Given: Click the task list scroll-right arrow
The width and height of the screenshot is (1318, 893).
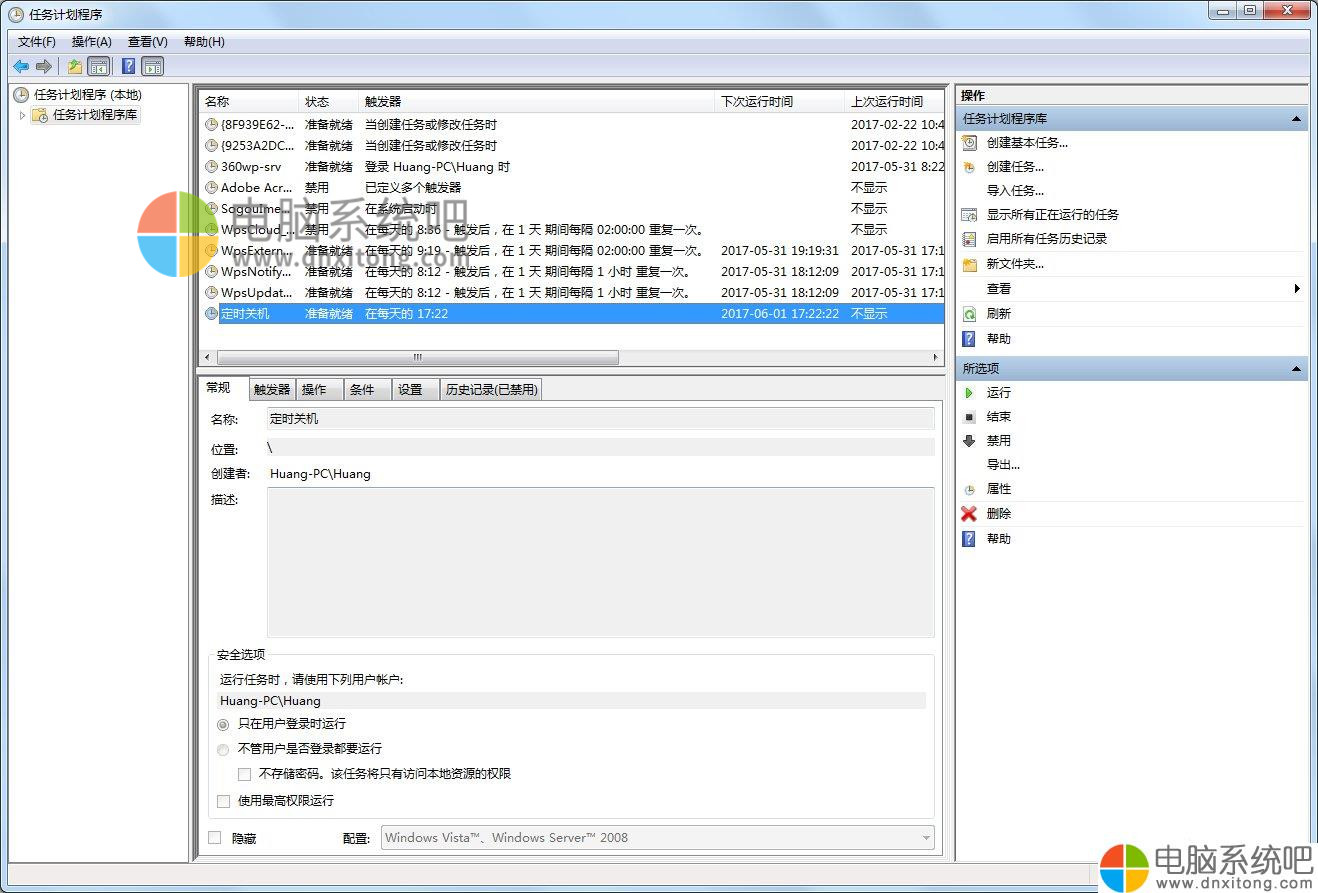Looking at the screenshot, I should tap(936, 357).
